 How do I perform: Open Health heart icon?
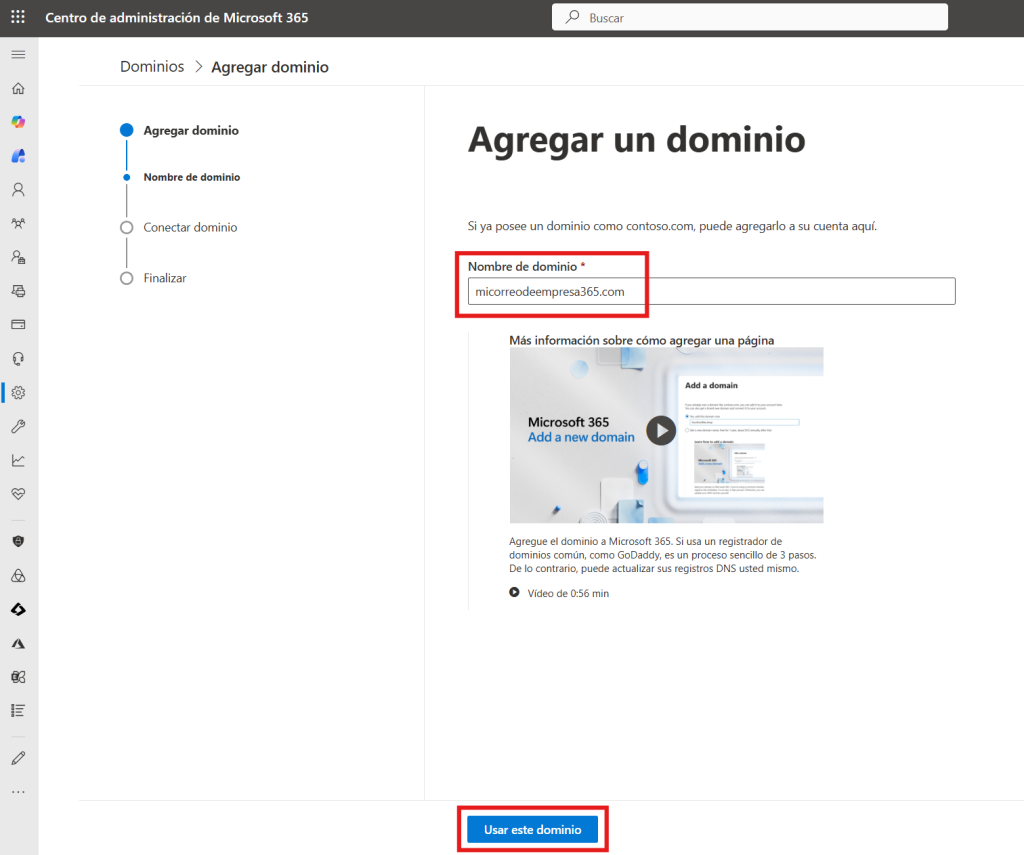point(18,494)
